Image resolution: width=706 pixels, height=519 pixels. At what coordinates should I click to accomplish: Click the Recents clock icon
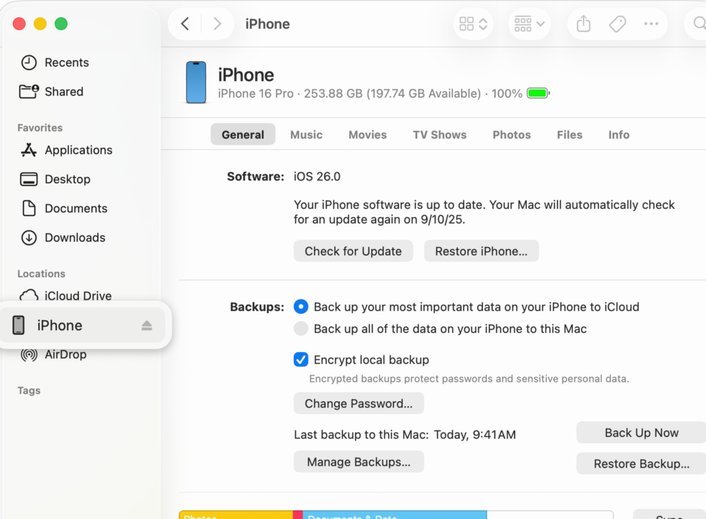click(x=29, y=63)
